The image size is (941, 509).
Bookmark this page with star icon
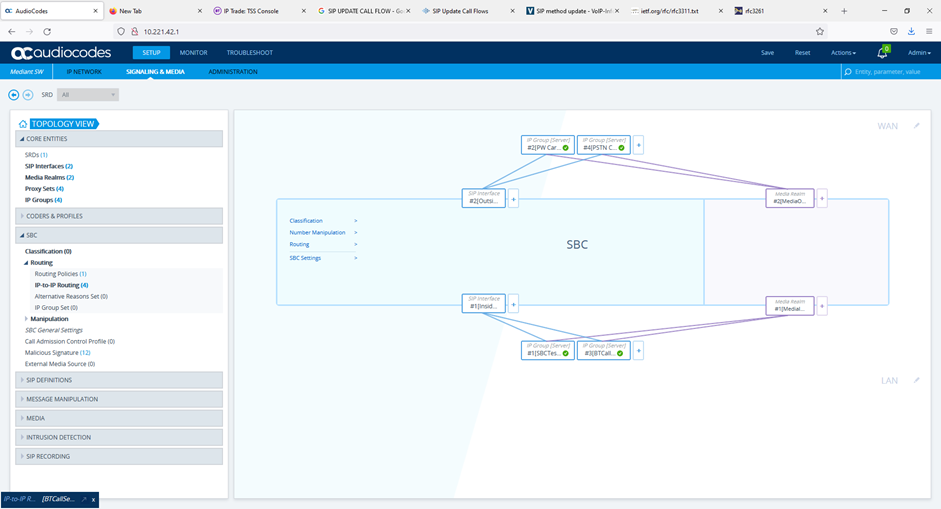(820, 32)
